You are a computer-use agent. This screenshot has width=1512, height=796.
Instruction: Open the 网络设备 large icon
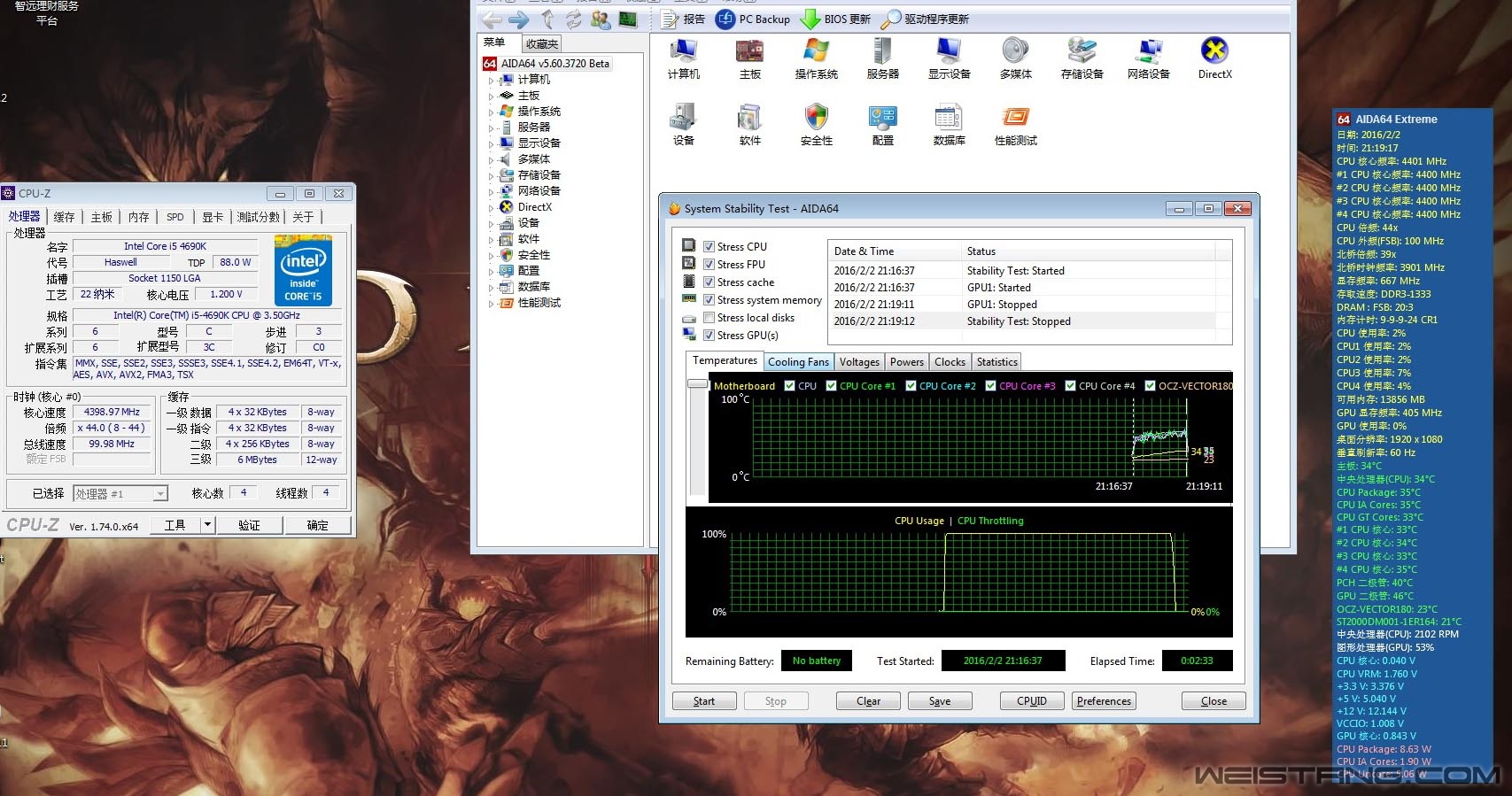tap(1148, 59)
